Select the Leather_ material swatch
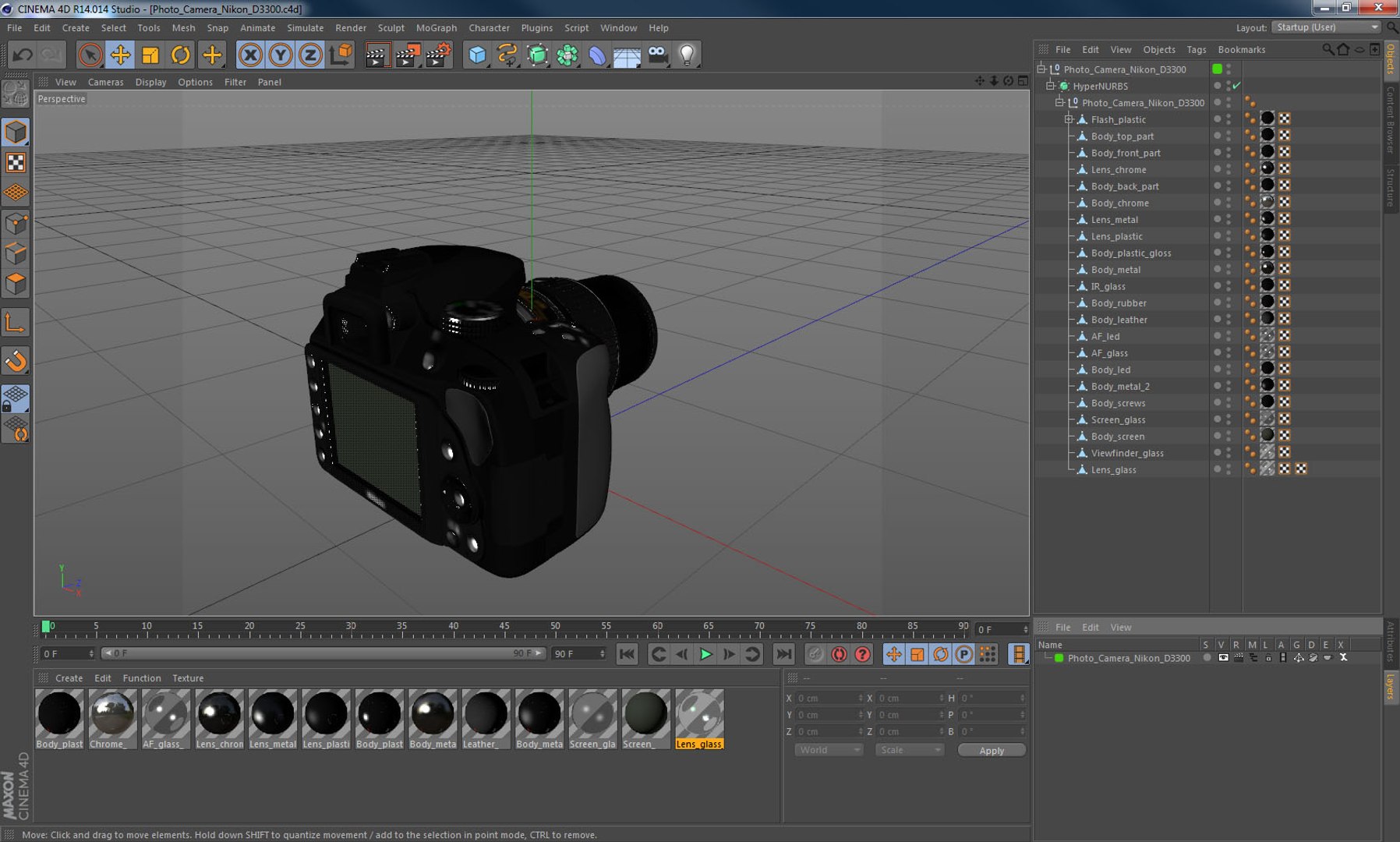Viewport: 1400px width, 842px height. tap(486, 720)
